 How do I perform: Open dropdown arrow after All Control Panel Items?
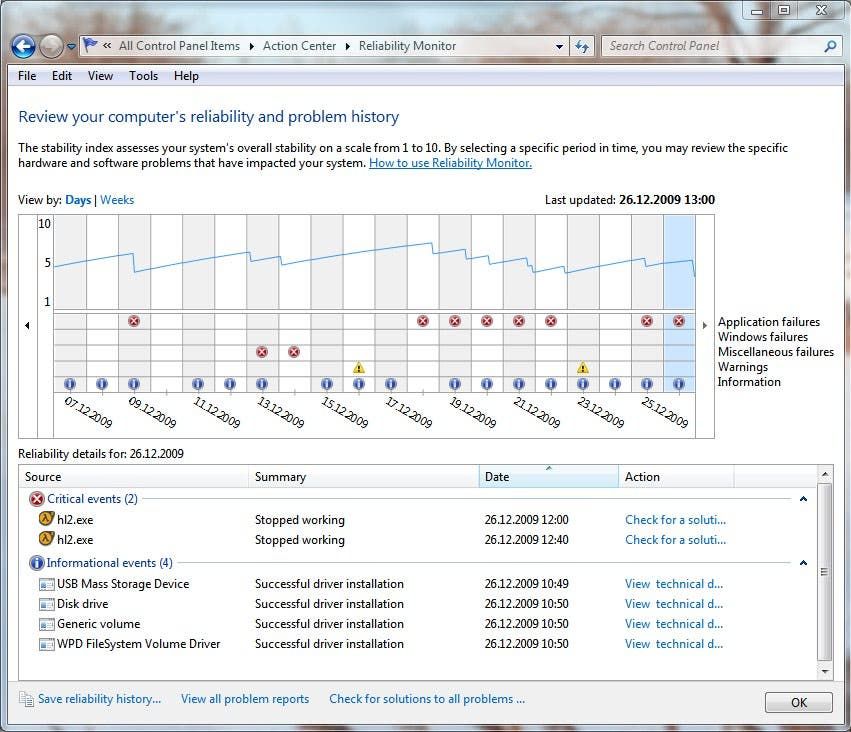coord(252,47)
